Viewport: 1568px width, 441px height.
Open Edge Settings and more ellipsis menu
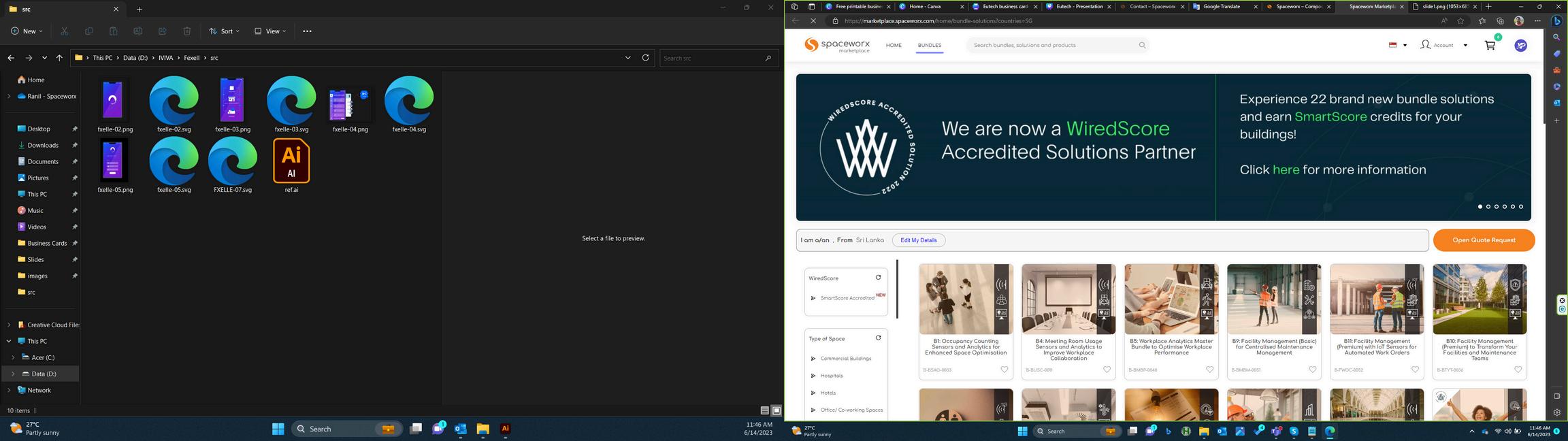click(x=1537, y=20)
